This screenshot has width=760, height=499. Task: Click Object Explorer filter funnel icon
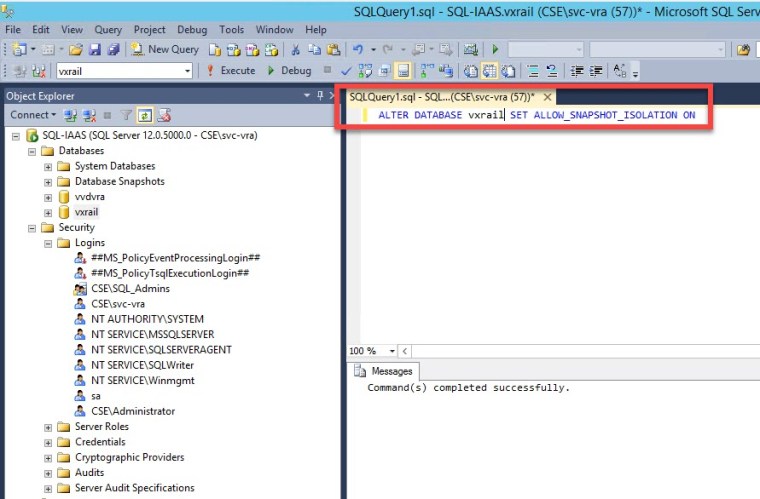click(x=126, y=115)
